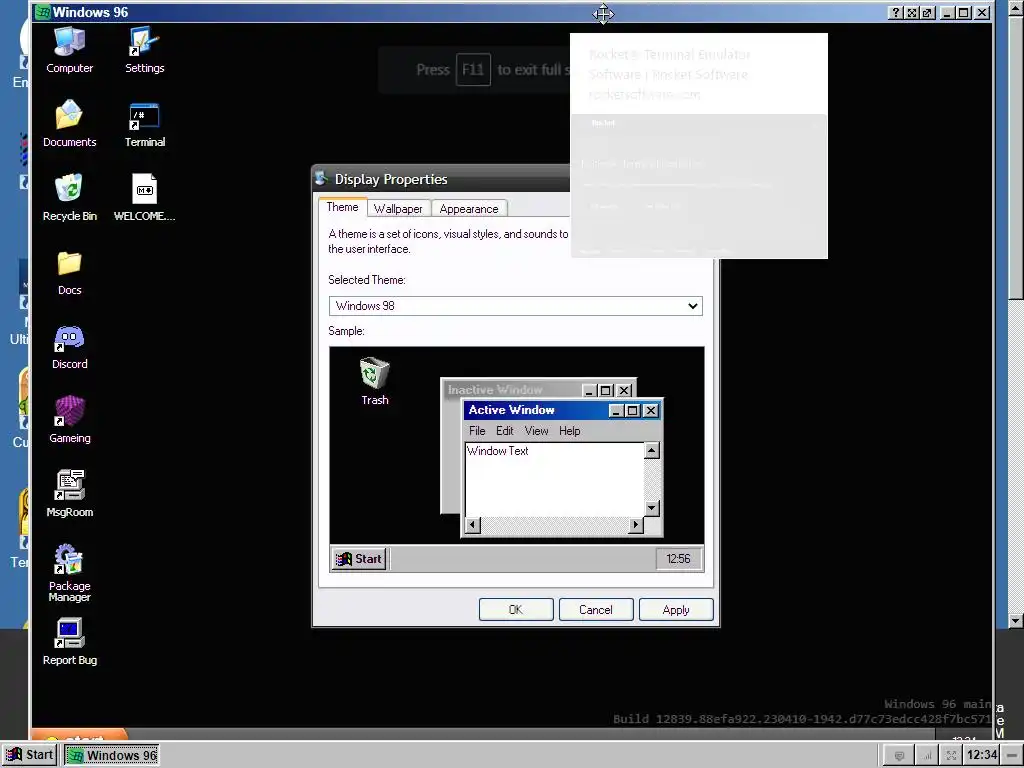Viewport: 1024px width, 768px height.
Task: Click sample Start button in theme preview
Action: click(359, 559)
